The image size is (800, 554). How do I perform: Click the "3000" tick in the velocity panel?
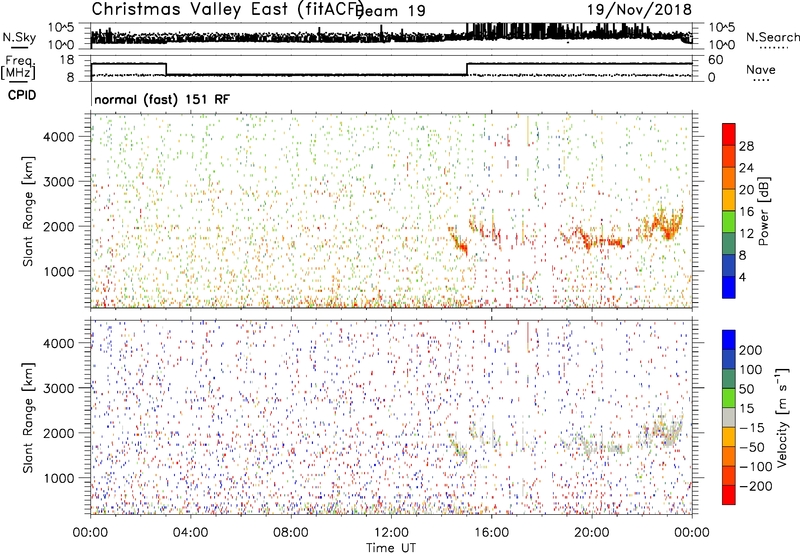coord(59,388)
